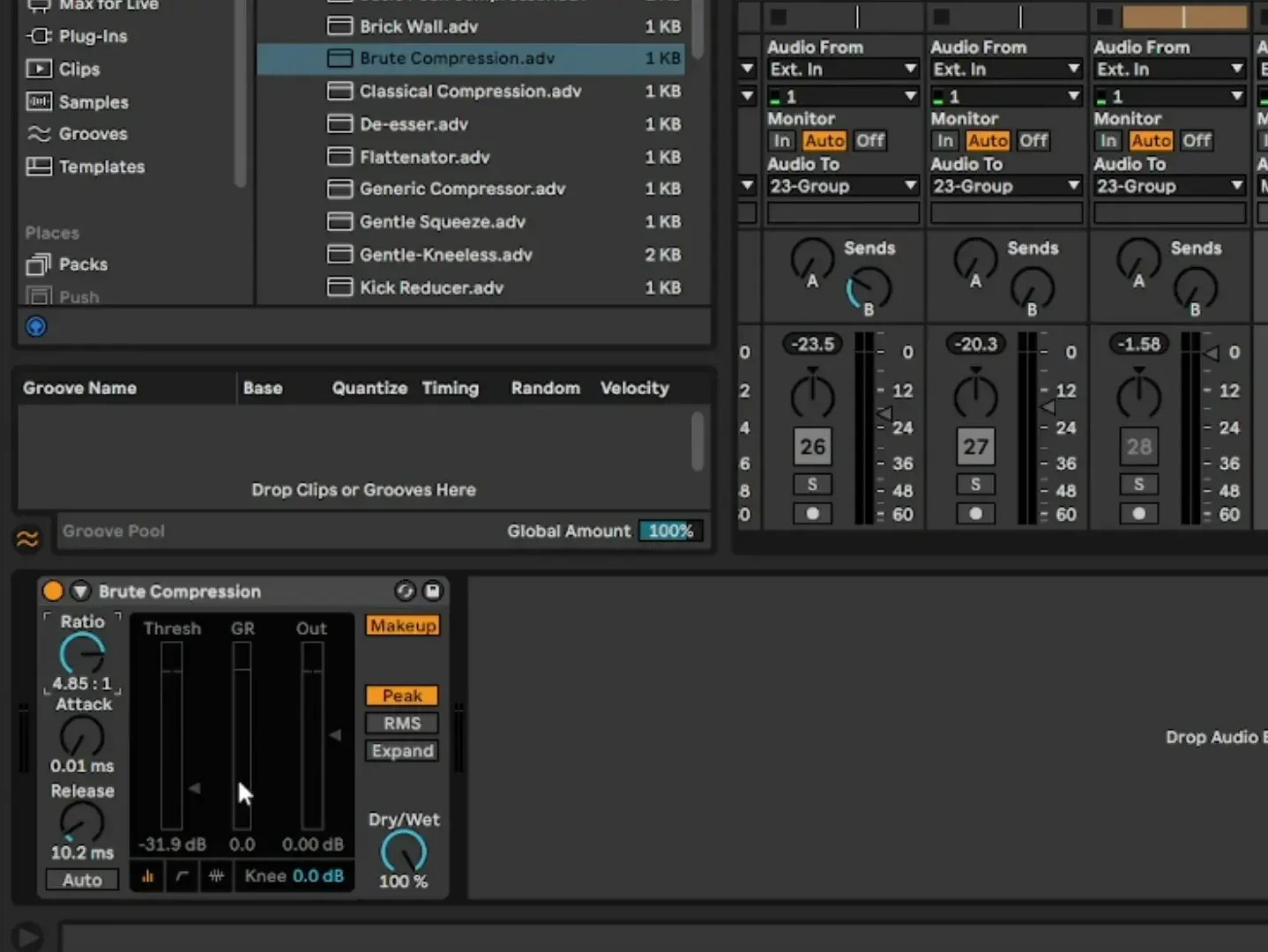
Task: Select Brute Compression.adv preset
Action: 471,58
